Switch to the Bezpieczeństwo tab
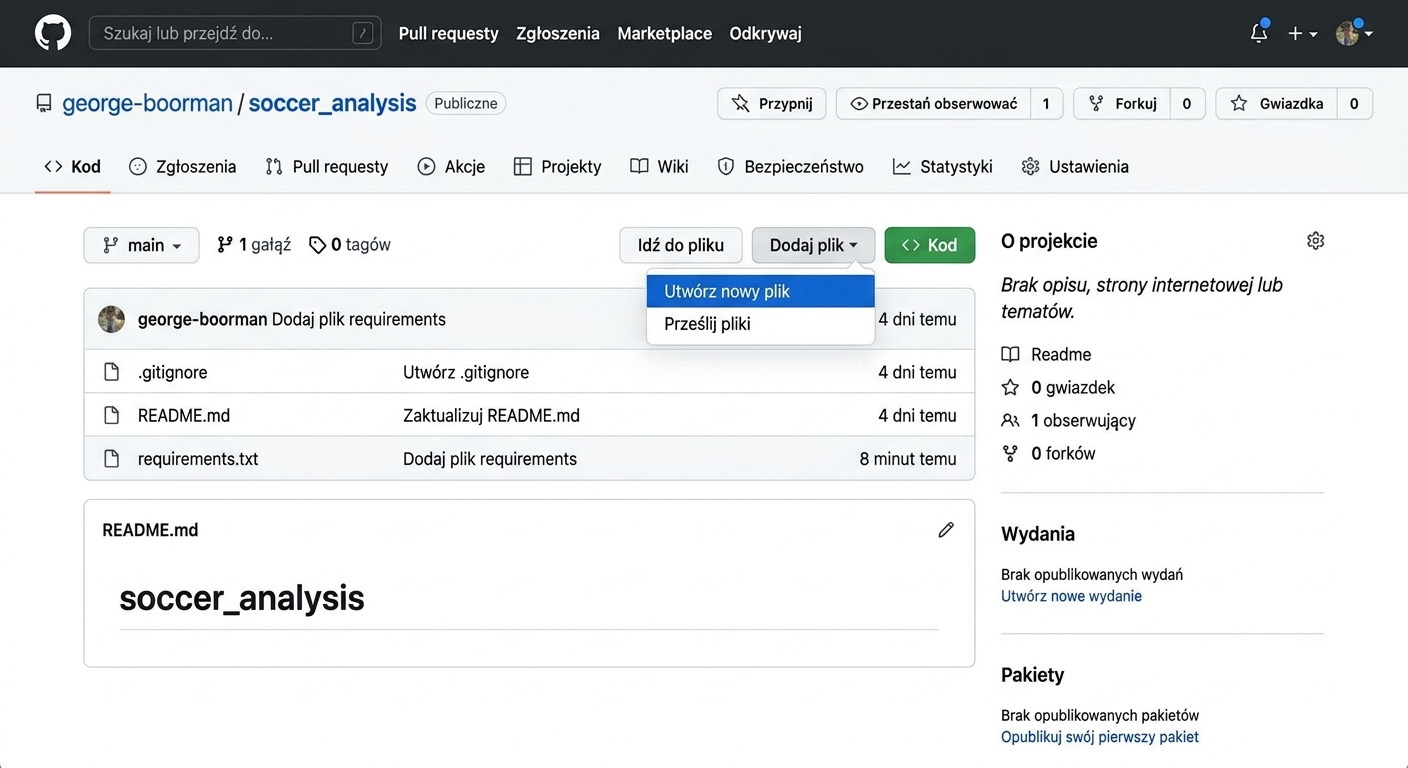1408x768 pixels. 790,166
